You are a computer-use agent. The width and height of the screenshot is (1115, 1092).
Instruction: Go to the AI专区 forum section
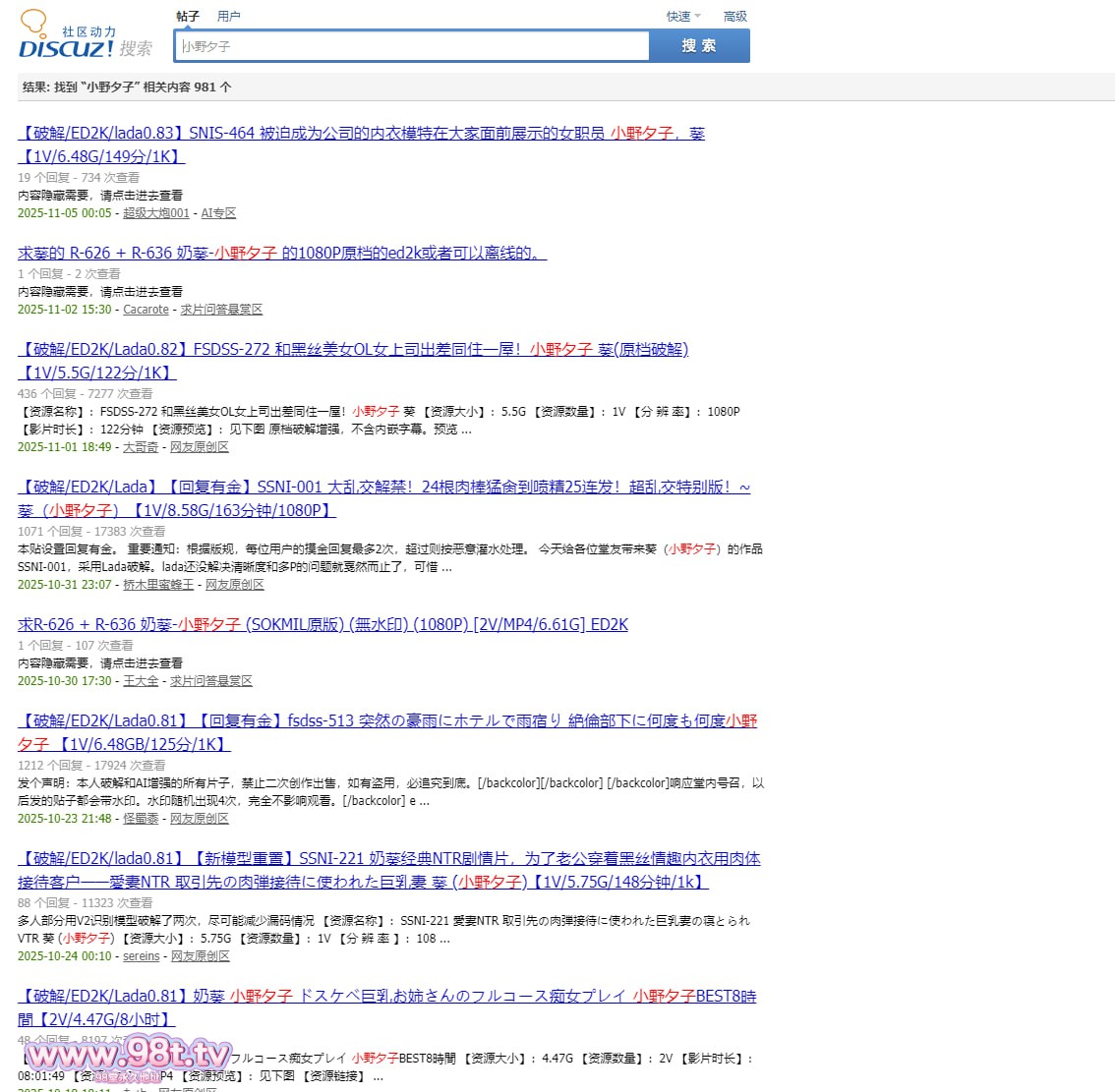point(218,213)
